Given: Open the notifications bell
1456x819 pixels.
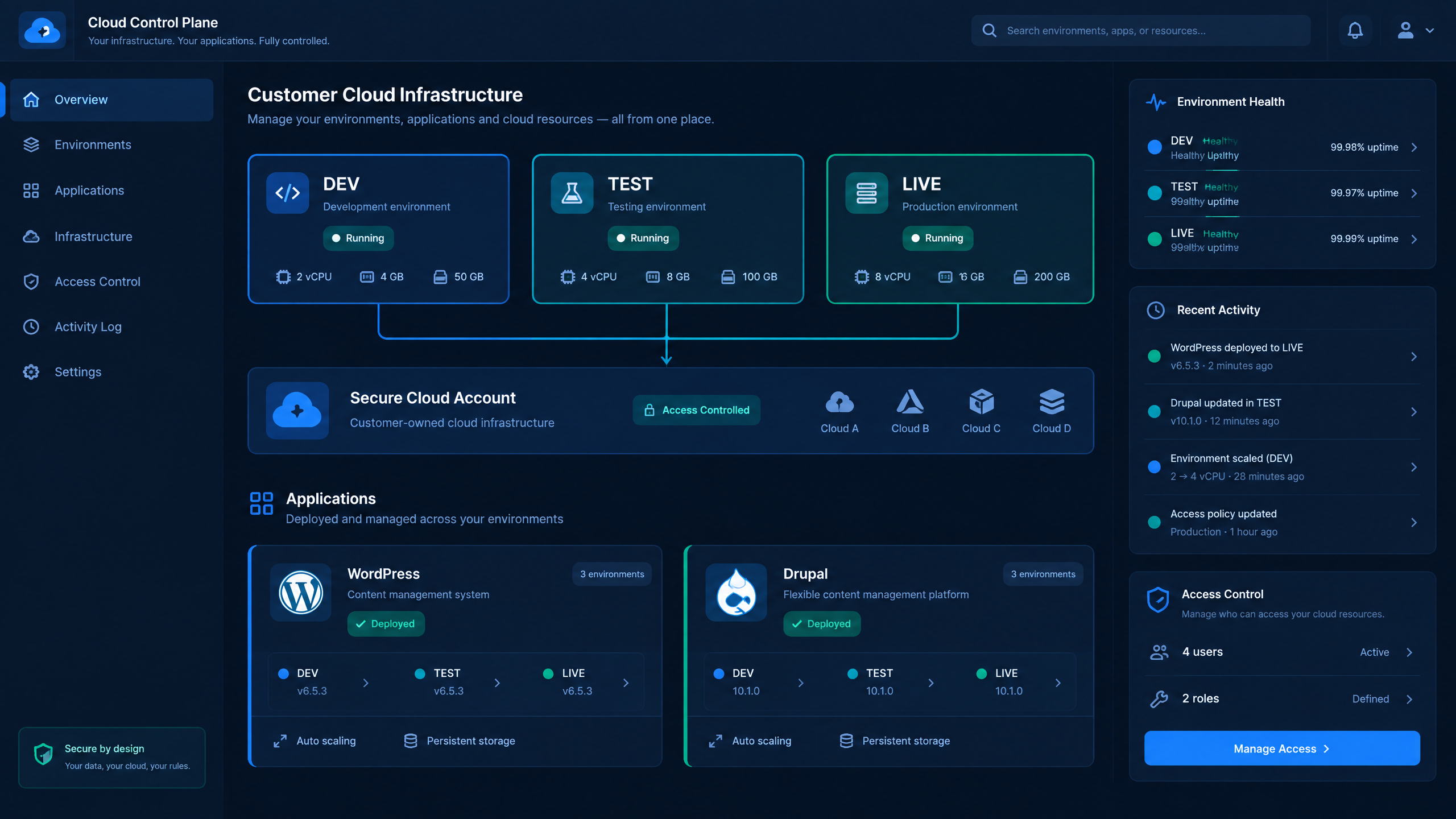Looking at the screenshot, I should [1355, 30].
